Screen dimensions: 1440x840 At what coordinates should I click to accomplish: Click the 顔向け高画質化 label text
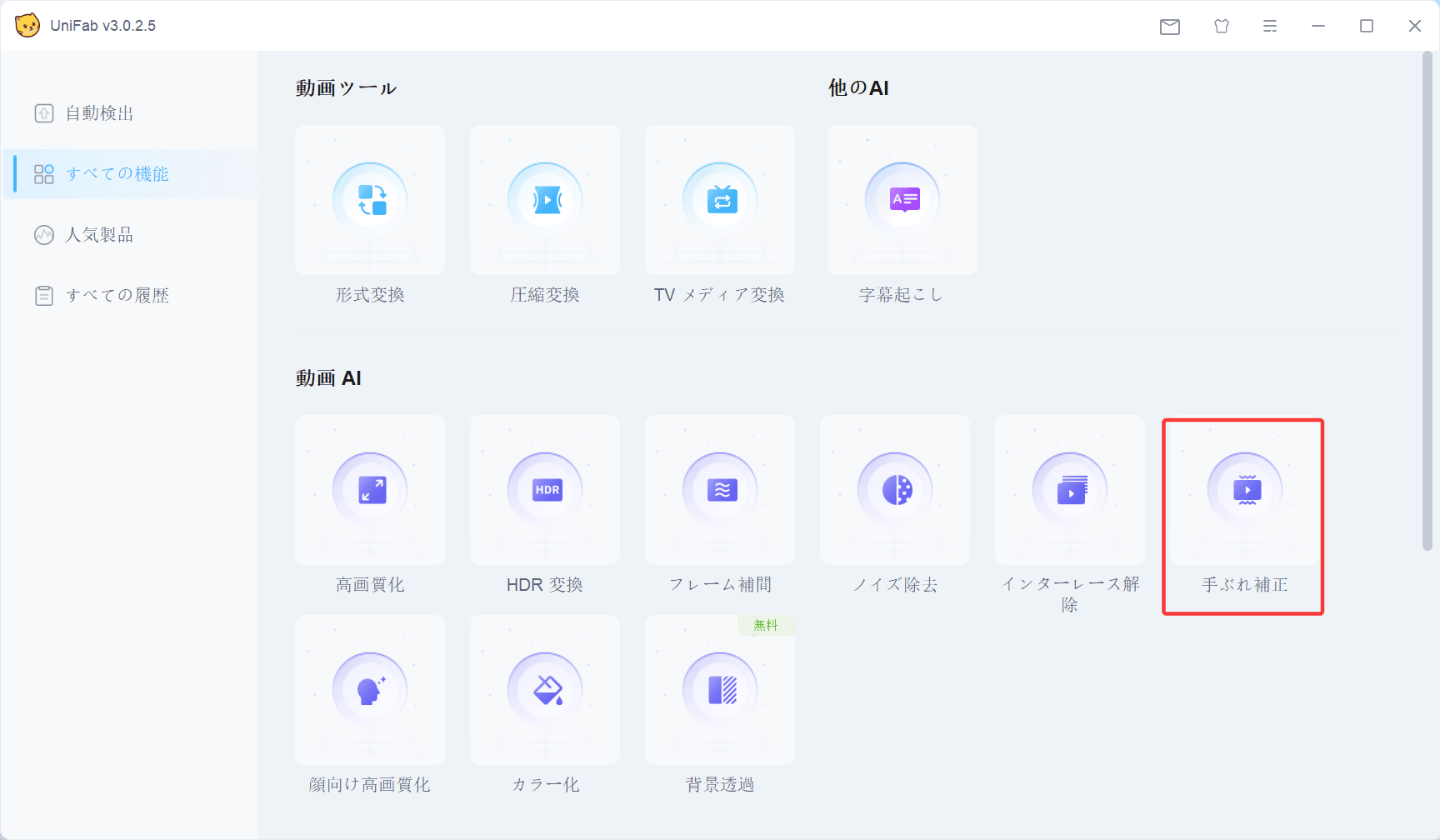[370, 785]
